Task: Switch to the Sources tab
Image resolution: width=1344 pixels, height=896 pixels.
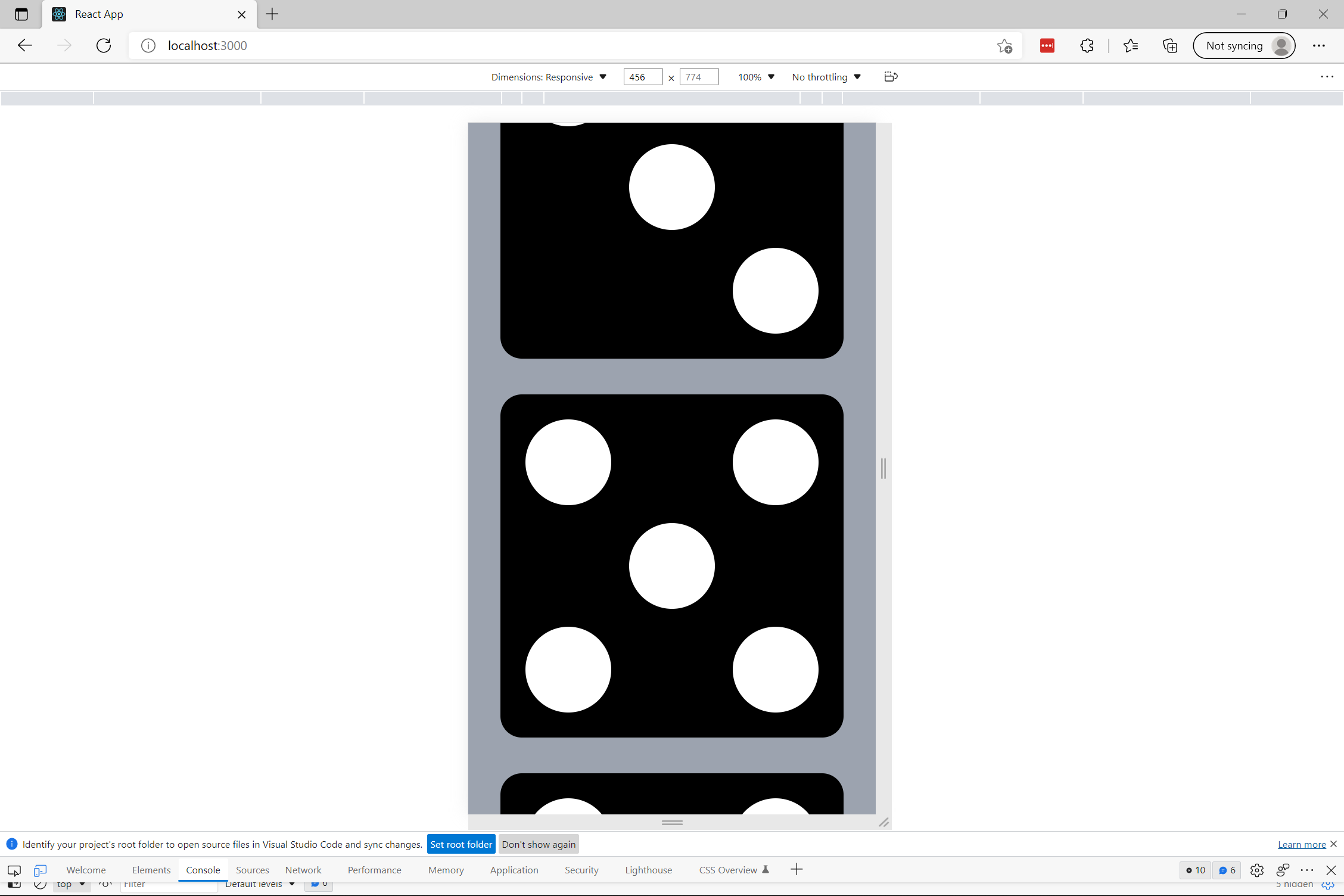Action: click(252, 870)
